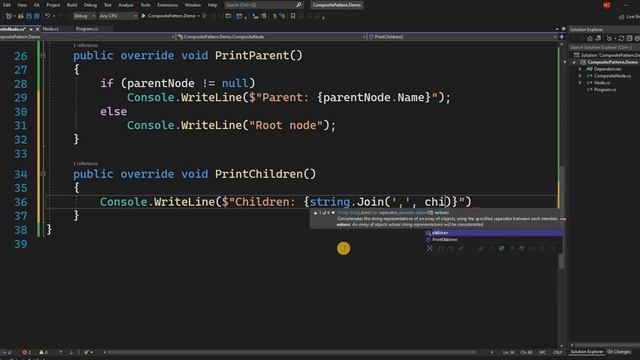Open the PrintChildren member dropdown
This screenshot has height=360, width=640.
[462, 37]
